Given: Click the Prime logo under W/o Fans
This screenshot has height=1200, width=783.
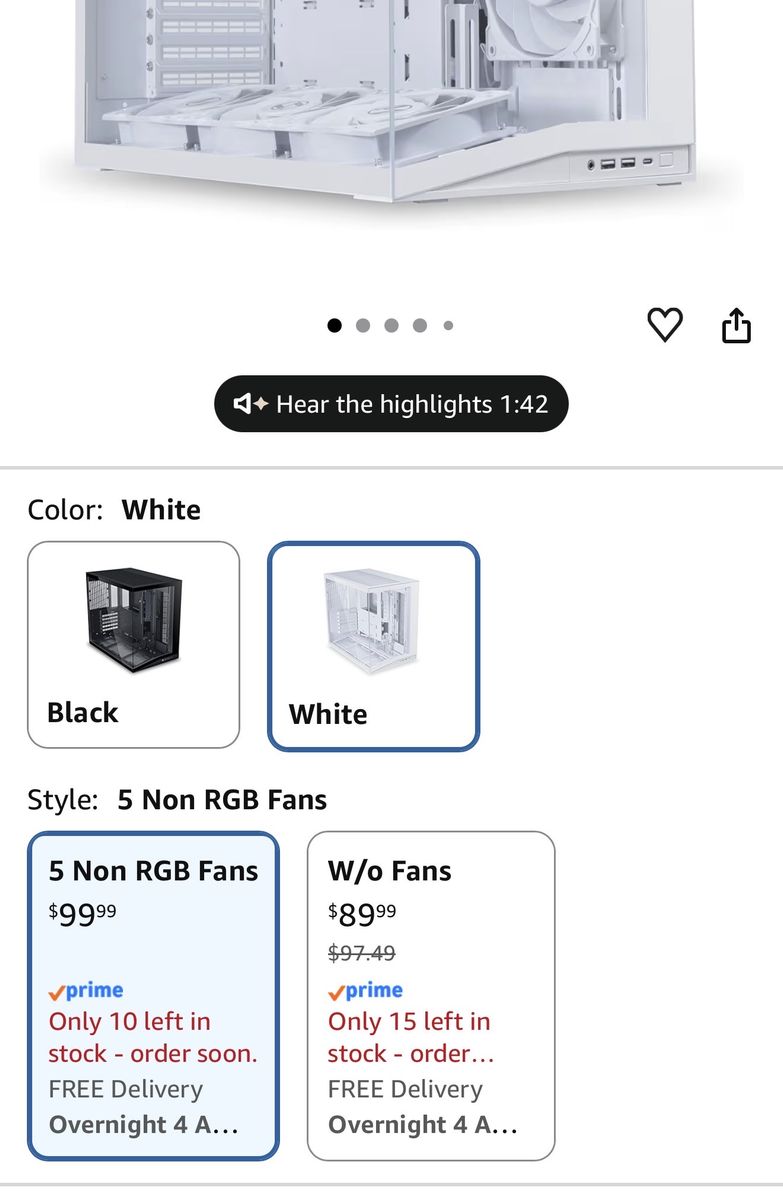Looking at the screenshot, I should (365, 991).
